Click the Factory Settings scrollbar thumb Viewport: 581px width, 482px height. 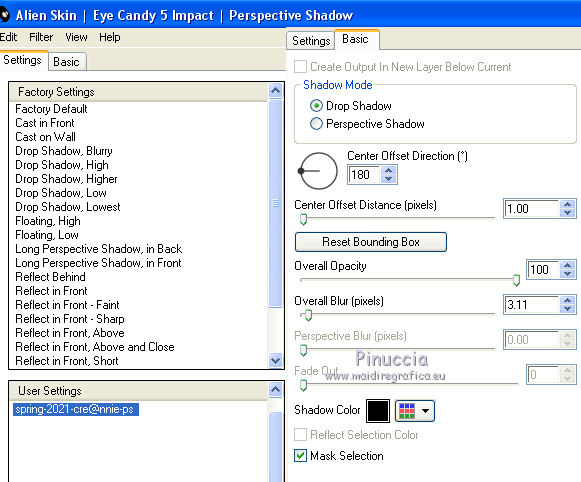point(275,203)
